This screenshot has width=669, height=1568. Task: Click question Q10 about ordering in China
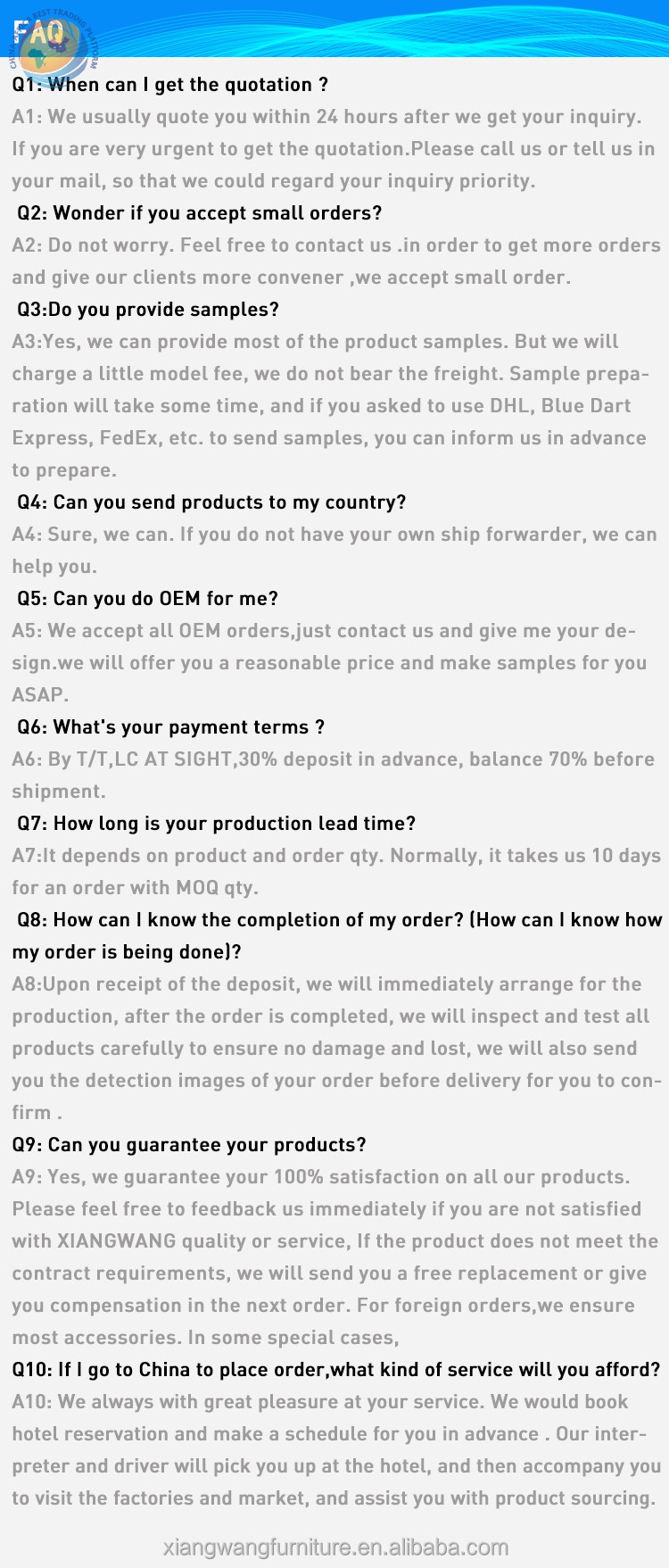click(335, 1370)
